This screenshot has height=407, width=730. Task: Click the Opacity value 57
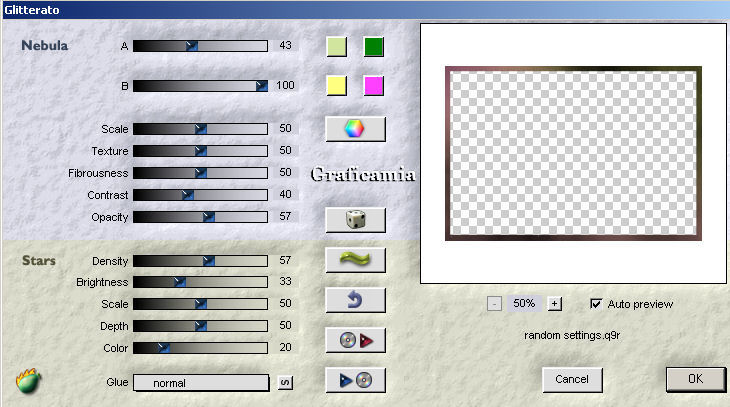click(285, 216)
